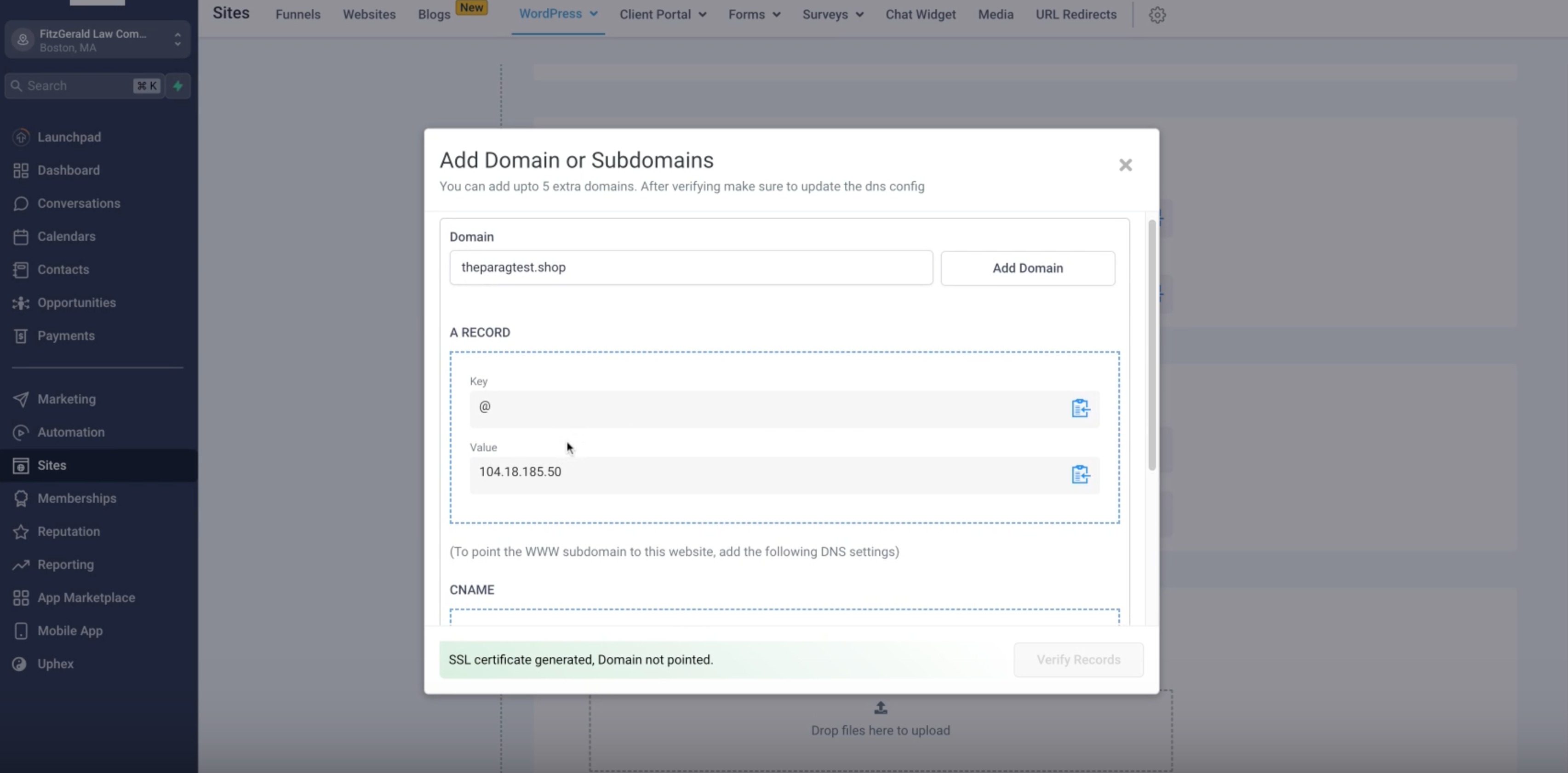Image resolution: width=1568 pixels, height=773 pixels.
Task: Click the Calendars sidebar icon
Action: 21,237
